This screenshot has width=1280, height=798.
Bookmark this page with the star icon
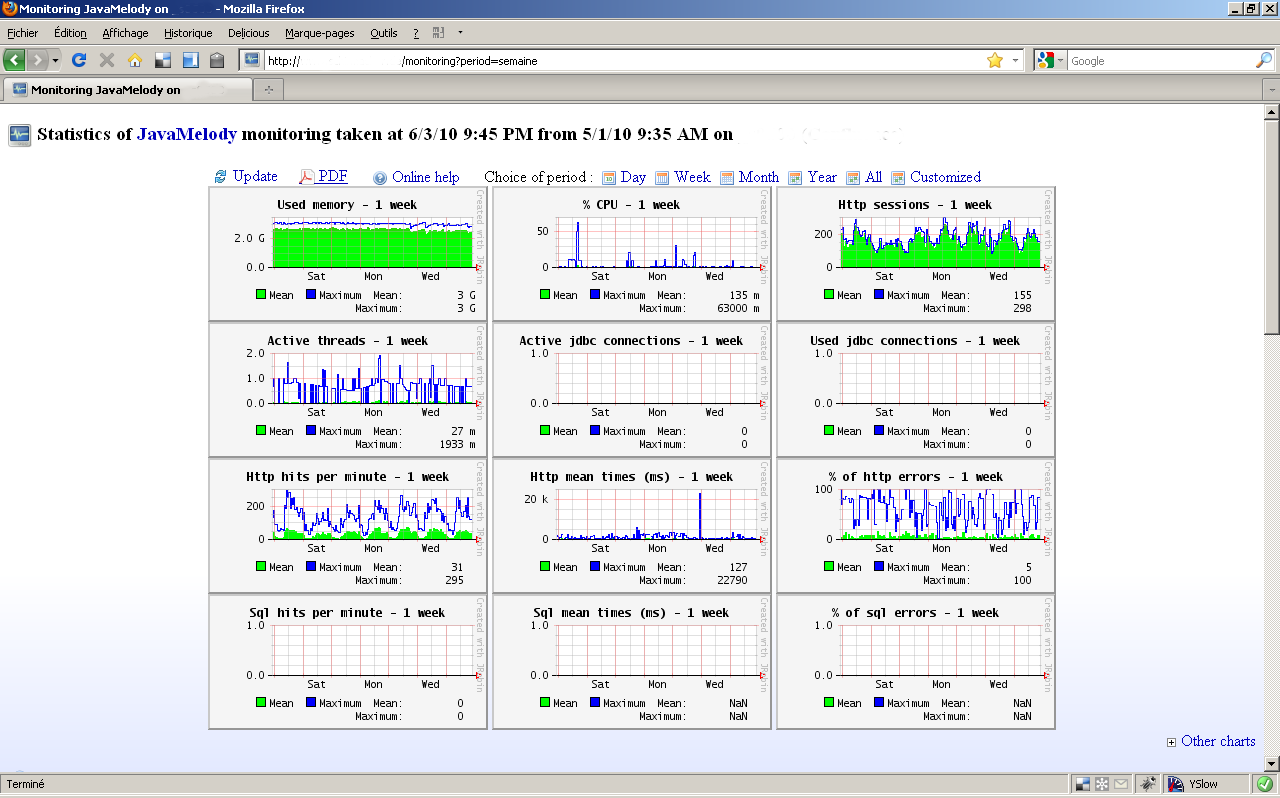coord(995,61)
